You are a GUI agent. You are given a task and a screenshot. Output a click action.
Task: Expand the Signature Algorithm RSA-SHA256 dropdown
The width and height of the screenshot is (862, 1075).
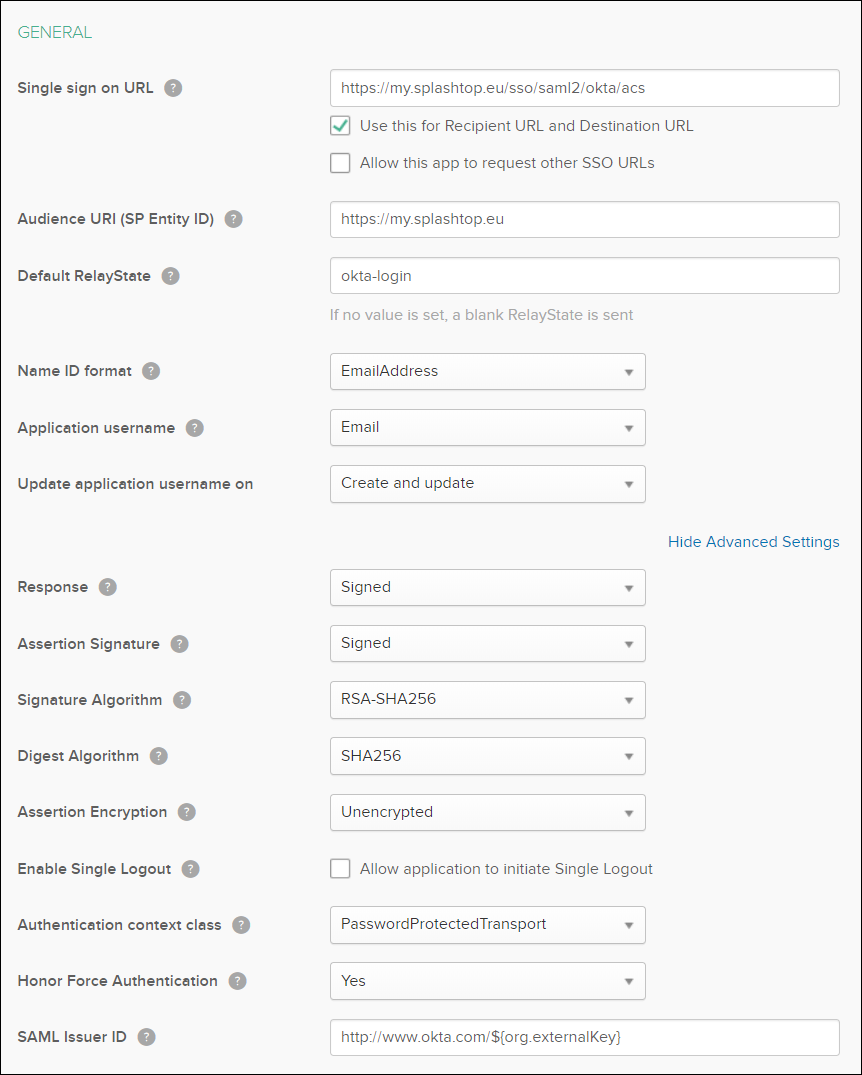click(x=488, y=700)
